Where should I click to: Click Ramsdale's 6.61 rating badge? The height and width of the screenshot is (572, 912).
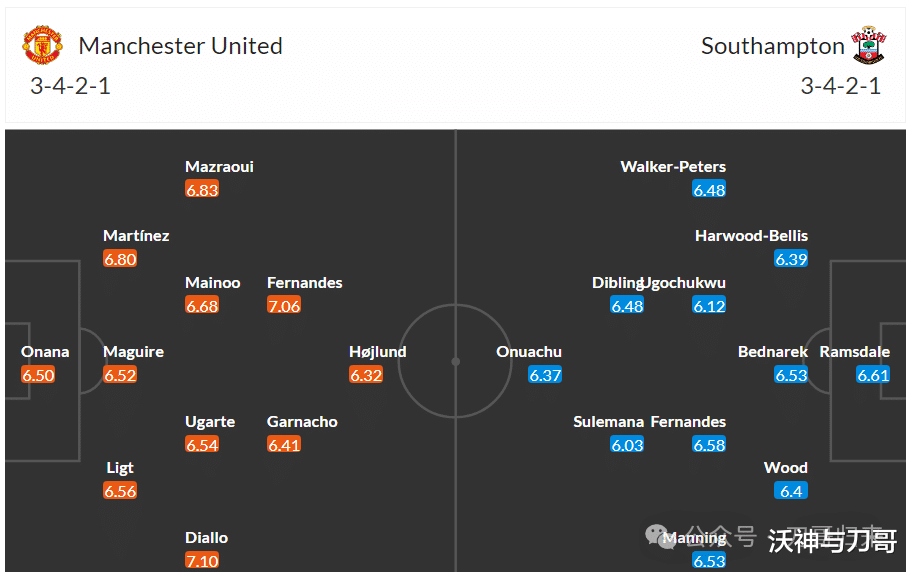pyautogui.click(x=873, y=375)
